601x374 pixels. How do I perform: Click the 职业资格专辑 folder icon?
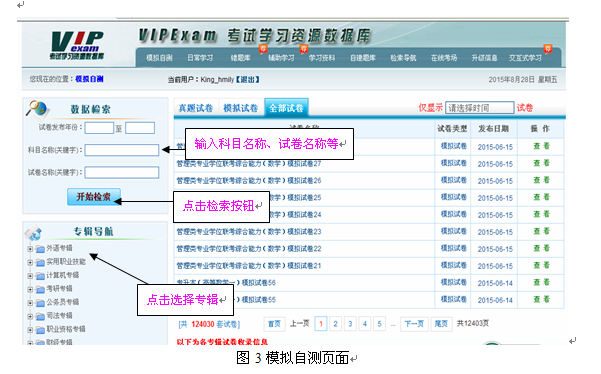(x=40, y=330)
